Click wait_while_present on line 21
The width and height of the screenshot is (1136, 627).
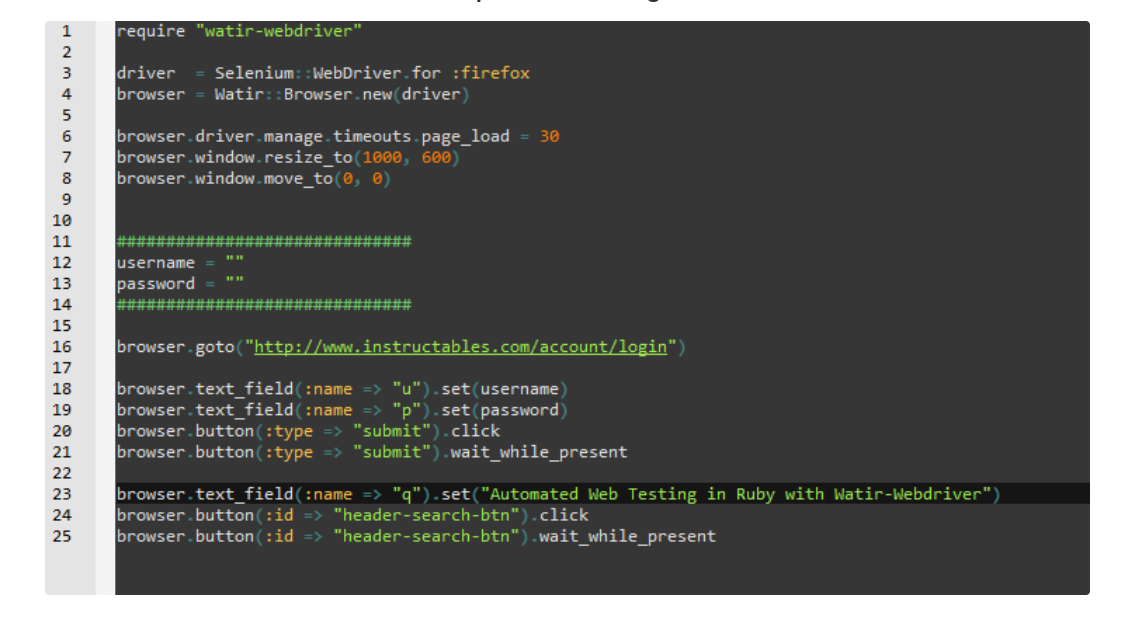coord(539,452)
